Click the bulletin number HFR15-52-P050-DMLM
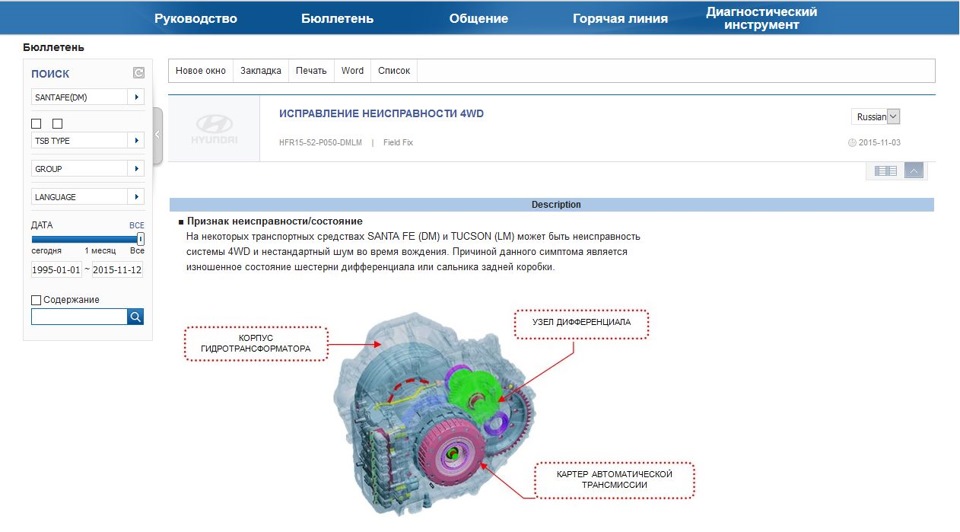The height and width of the screenshot is (532, 960). (x=320, y=142)
